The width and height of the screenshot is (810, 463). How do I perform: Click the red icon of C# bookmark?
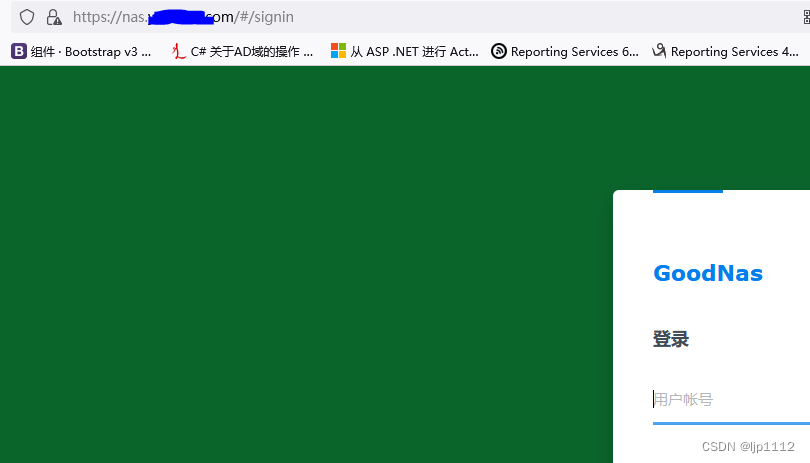click(178, 51)
